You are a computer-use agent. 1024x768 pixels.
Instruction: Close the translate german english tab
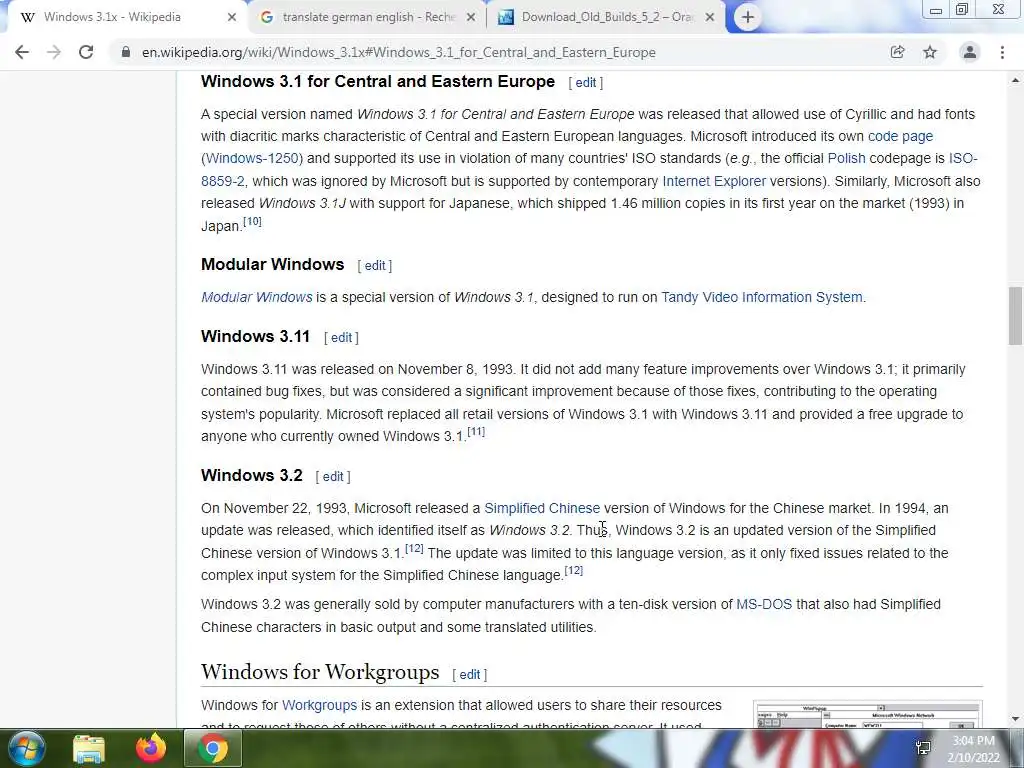point(471,17)
